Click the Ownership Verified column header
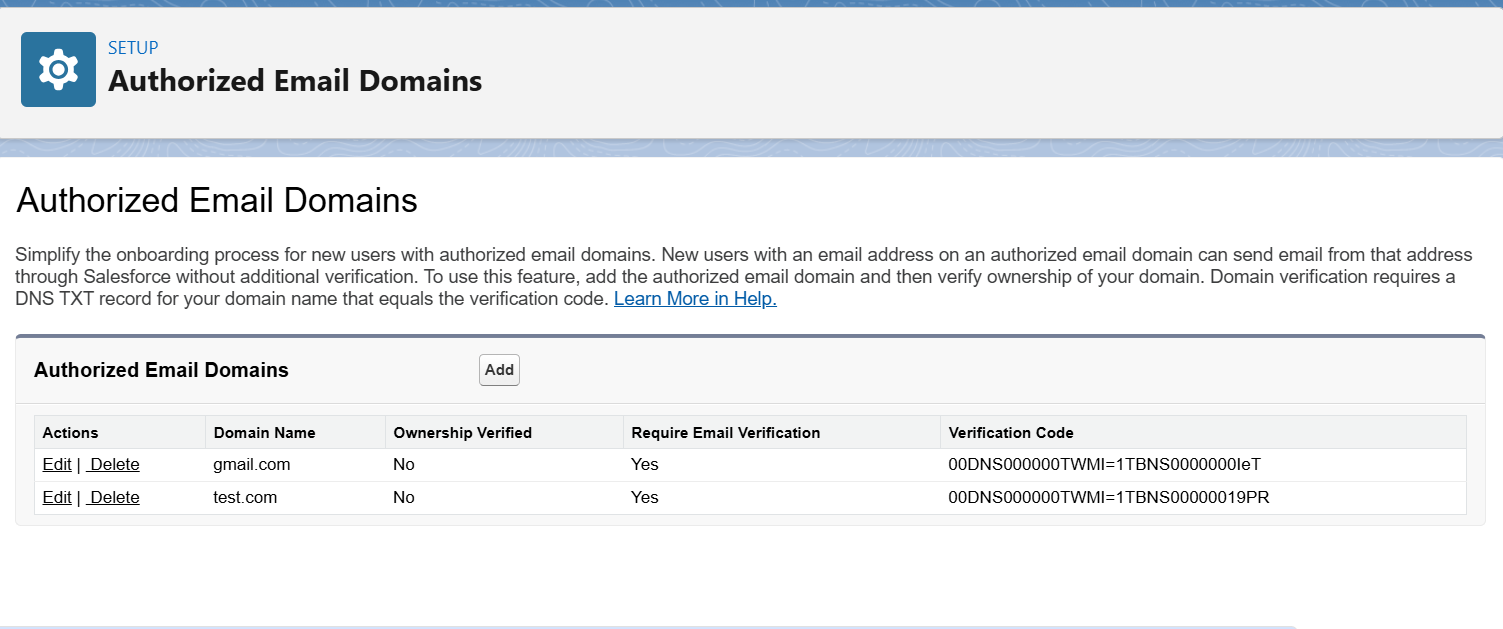 (463, 433)
